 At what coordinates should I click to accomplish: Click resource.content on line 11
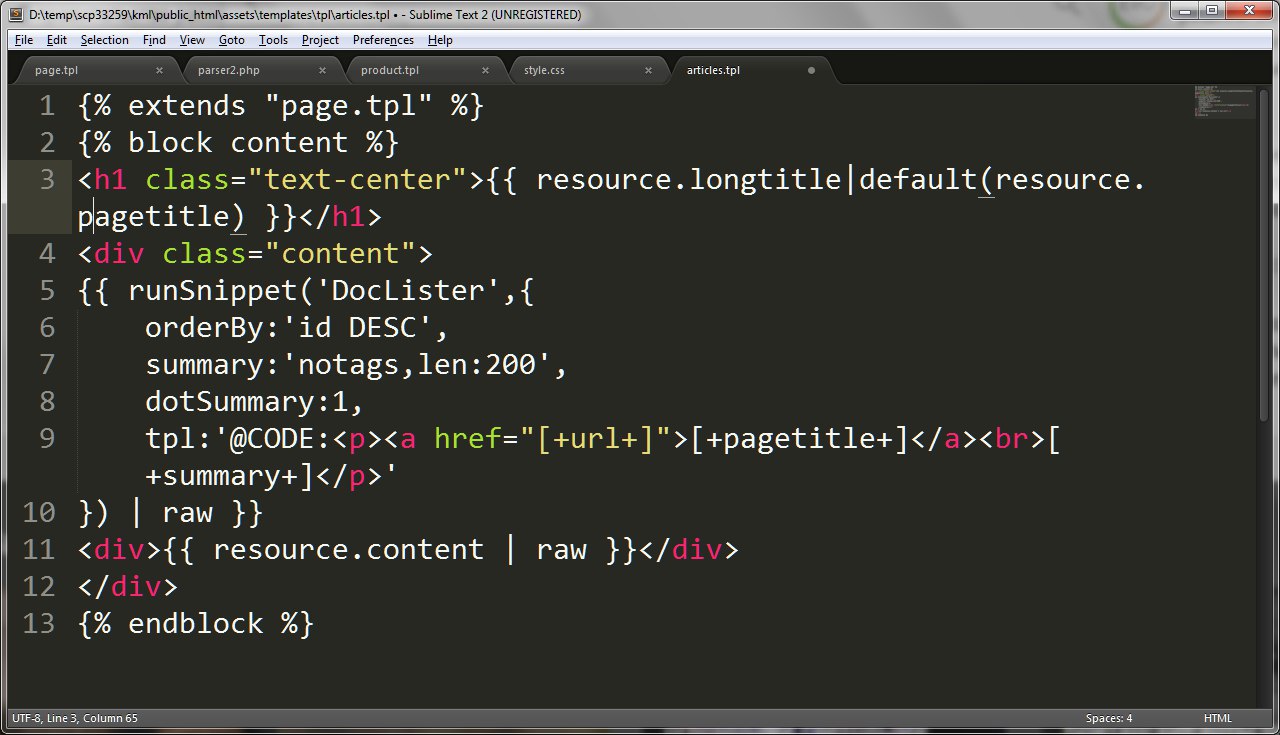pyautogui.click(x=348, y=550)
